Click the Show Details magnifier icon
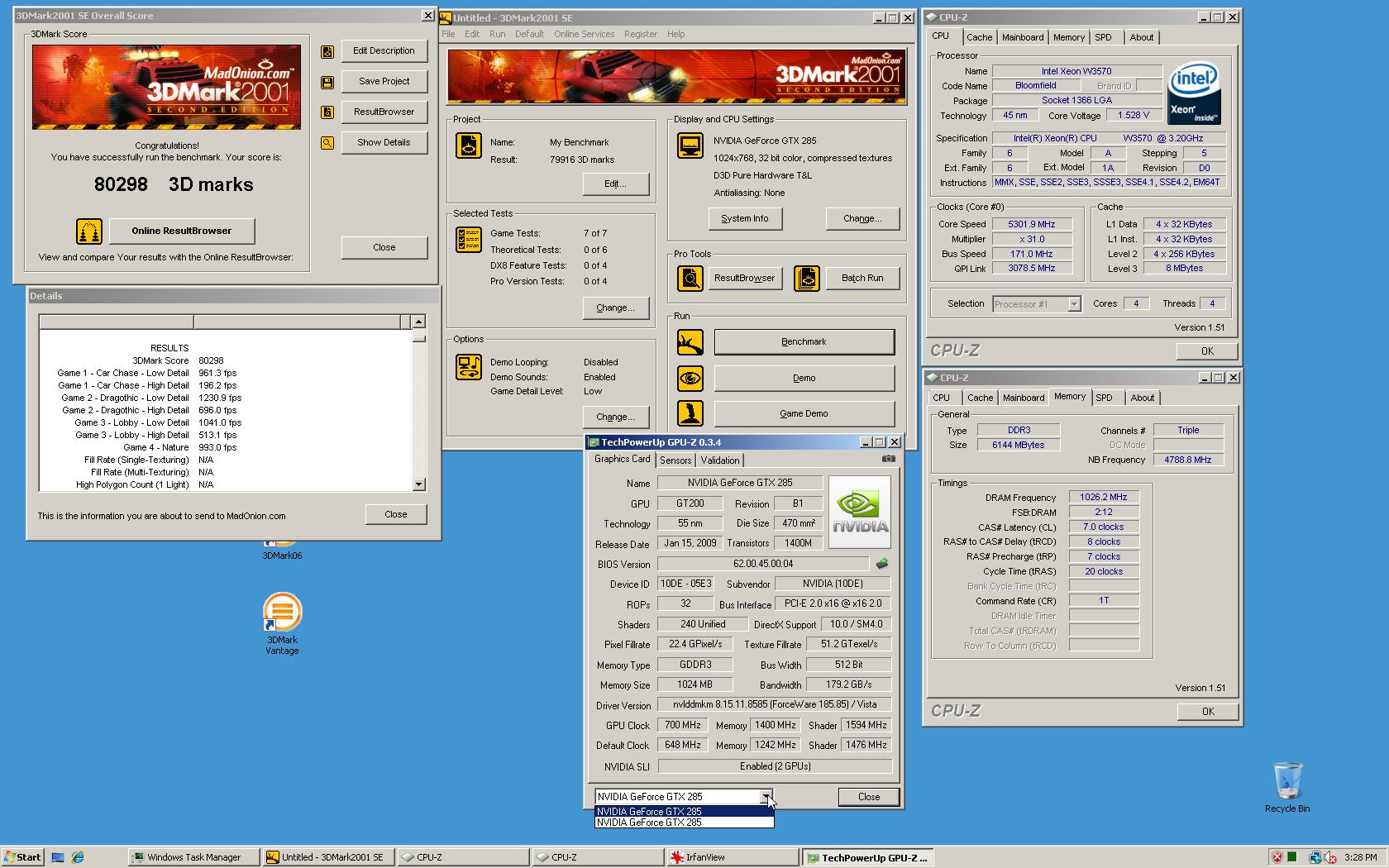Viewport: 1389px width, 868px height. click(x=327, y=143)
